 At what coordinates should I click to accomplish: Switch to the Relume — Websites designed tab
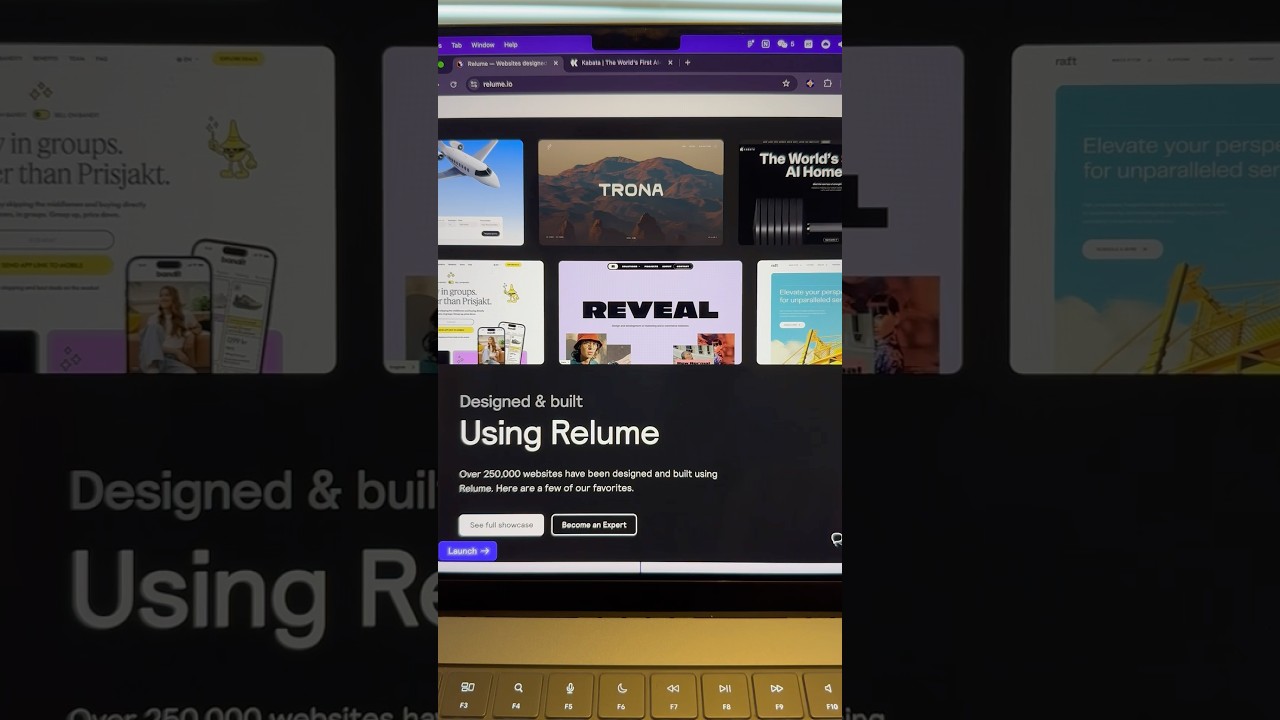505,63
